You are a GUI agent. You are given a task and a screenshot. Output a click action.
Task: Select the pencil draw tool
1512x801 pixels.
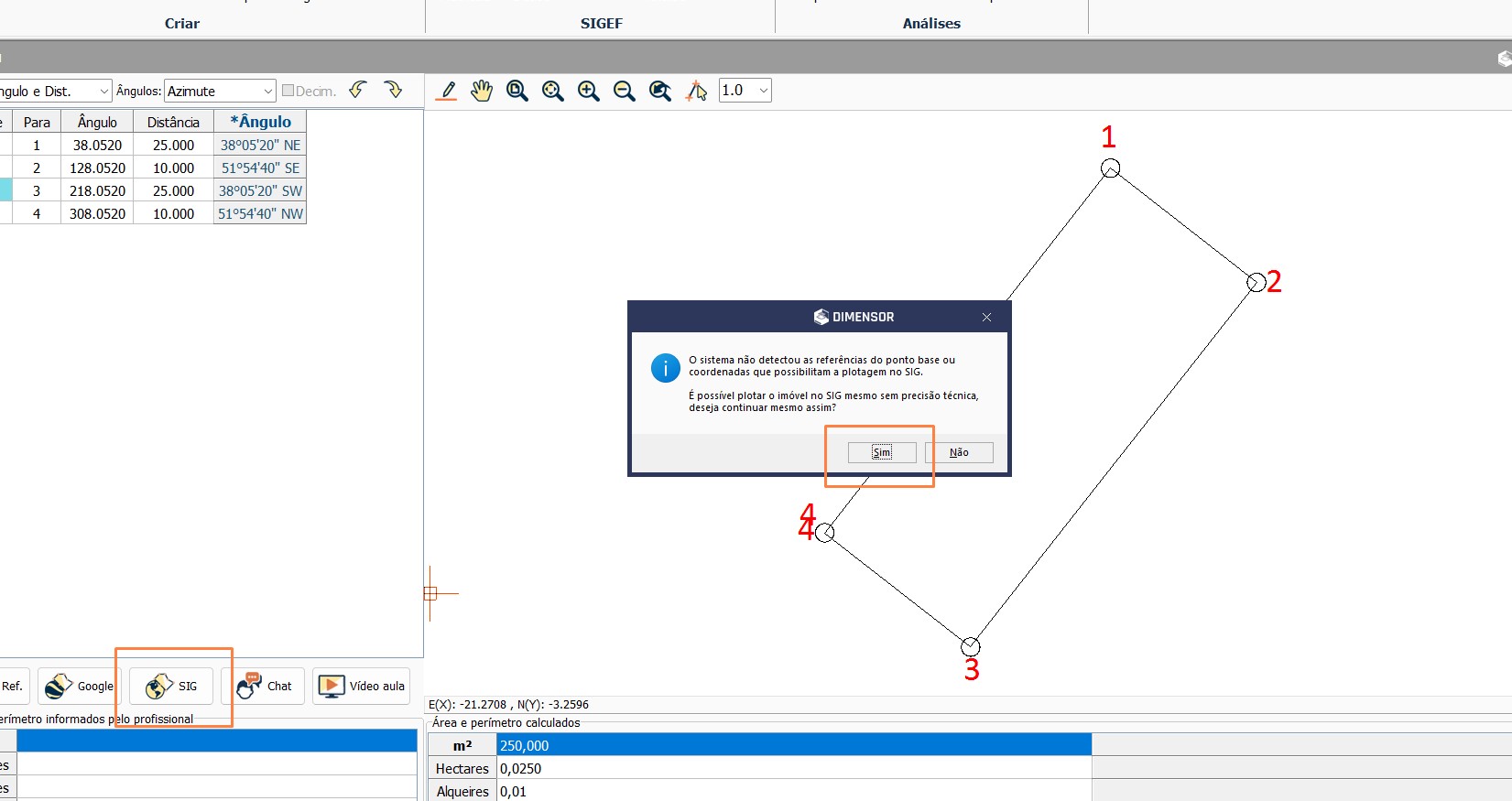(x=446, y=91)
